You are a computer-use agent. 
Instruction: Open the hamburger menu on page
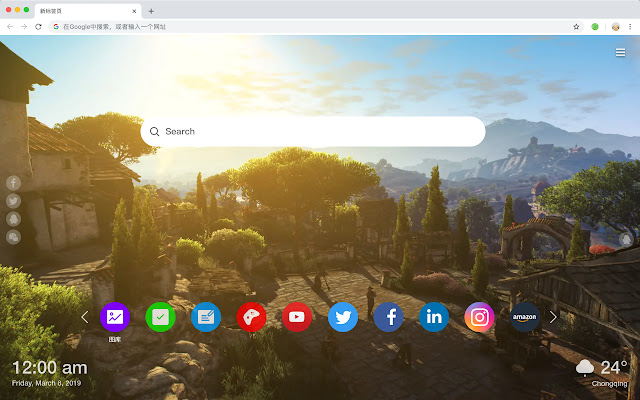[620, 53]
